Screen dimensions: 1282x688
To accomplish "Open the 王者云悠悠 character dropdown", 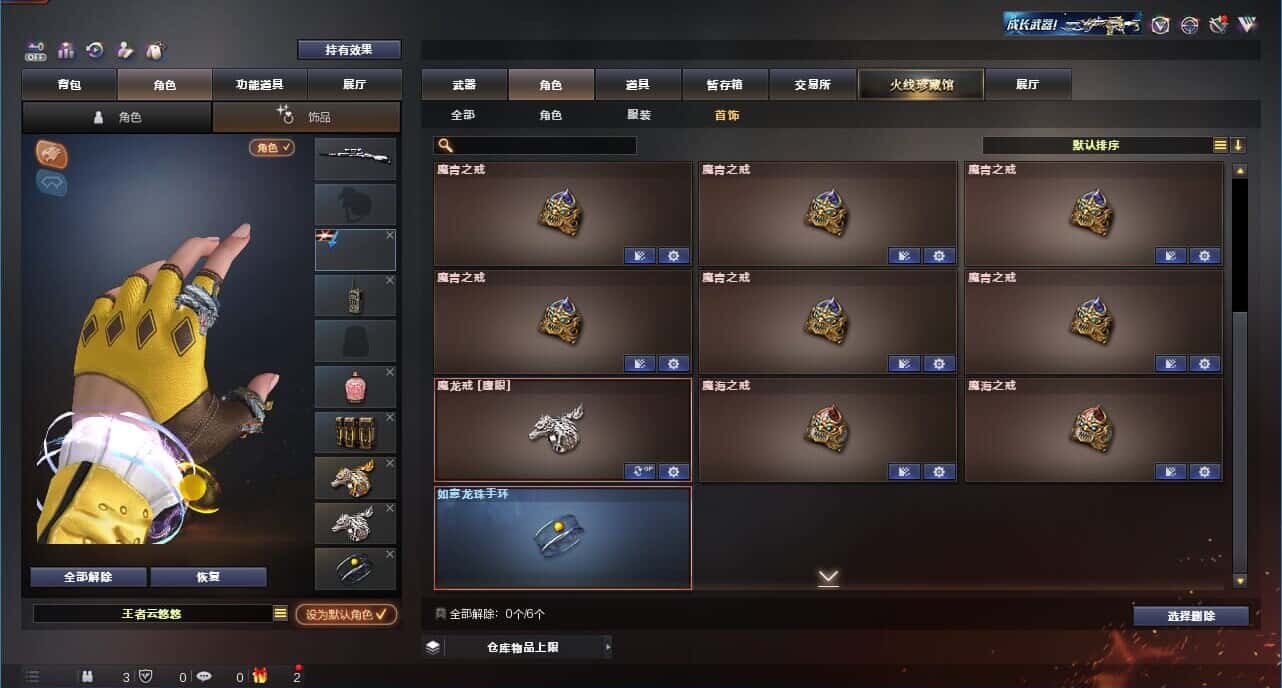I will (x=281, y=614).
